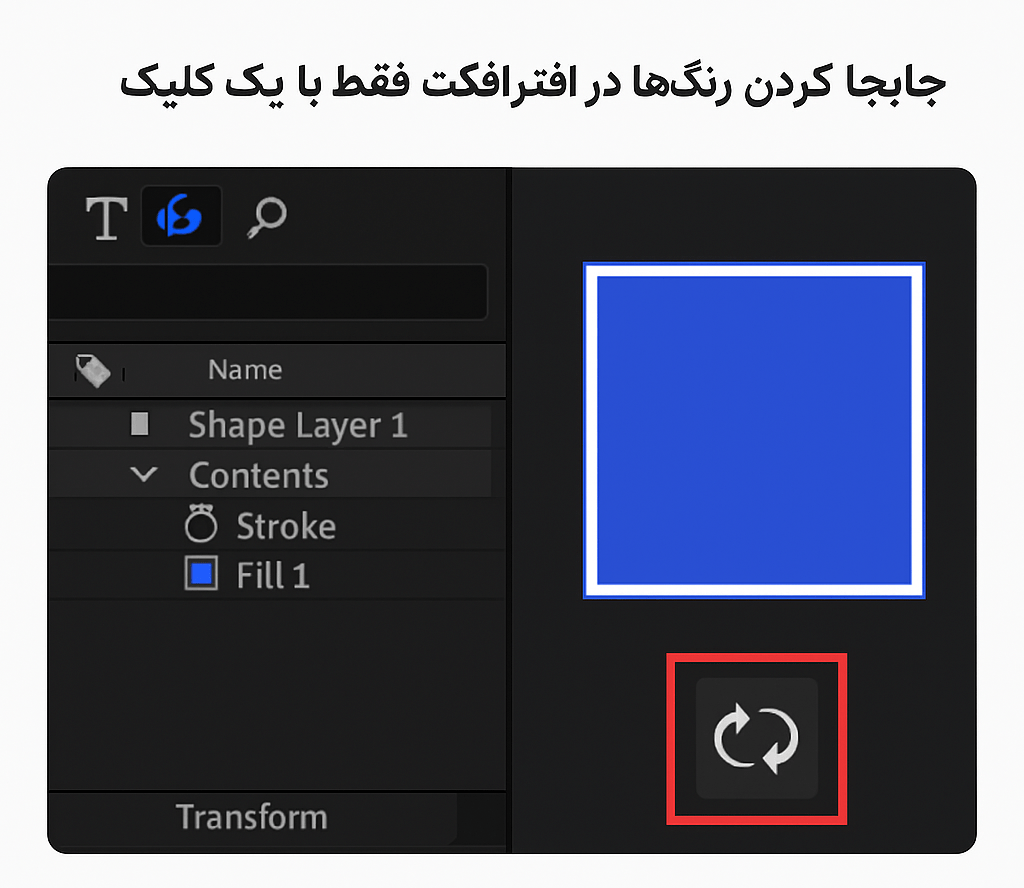The height and width of the screenshot is (888, 1024).
Task: Click the stopwatch icon beside Stroke
Action: coord(201,525)
